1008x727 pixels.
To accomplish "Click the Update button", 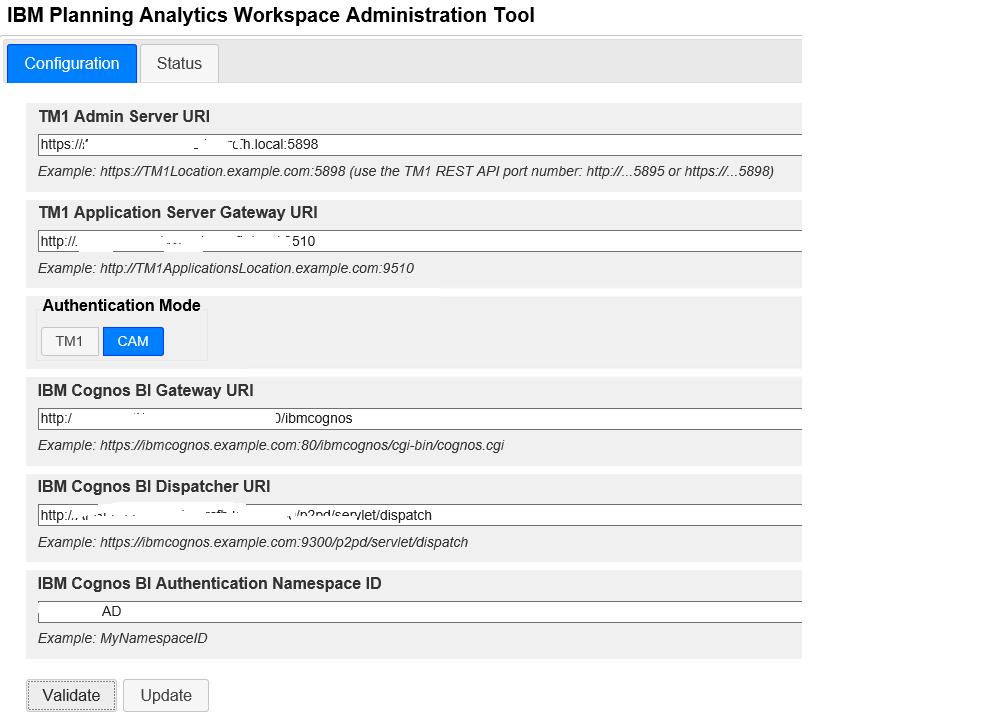I will pos(166,696).
